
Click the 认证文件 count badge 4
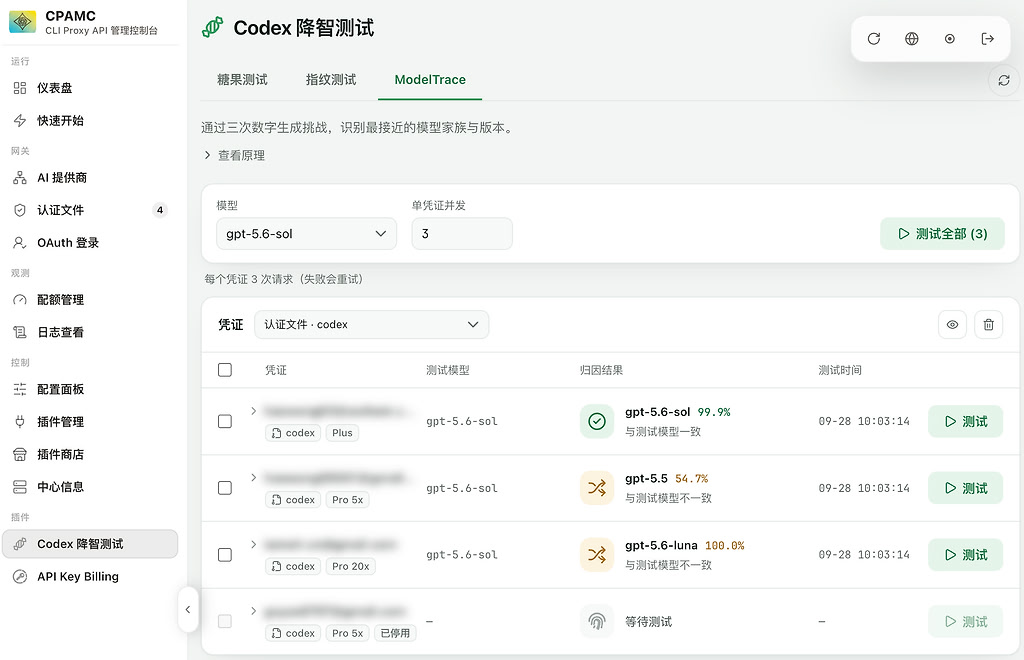click(160, 210)
